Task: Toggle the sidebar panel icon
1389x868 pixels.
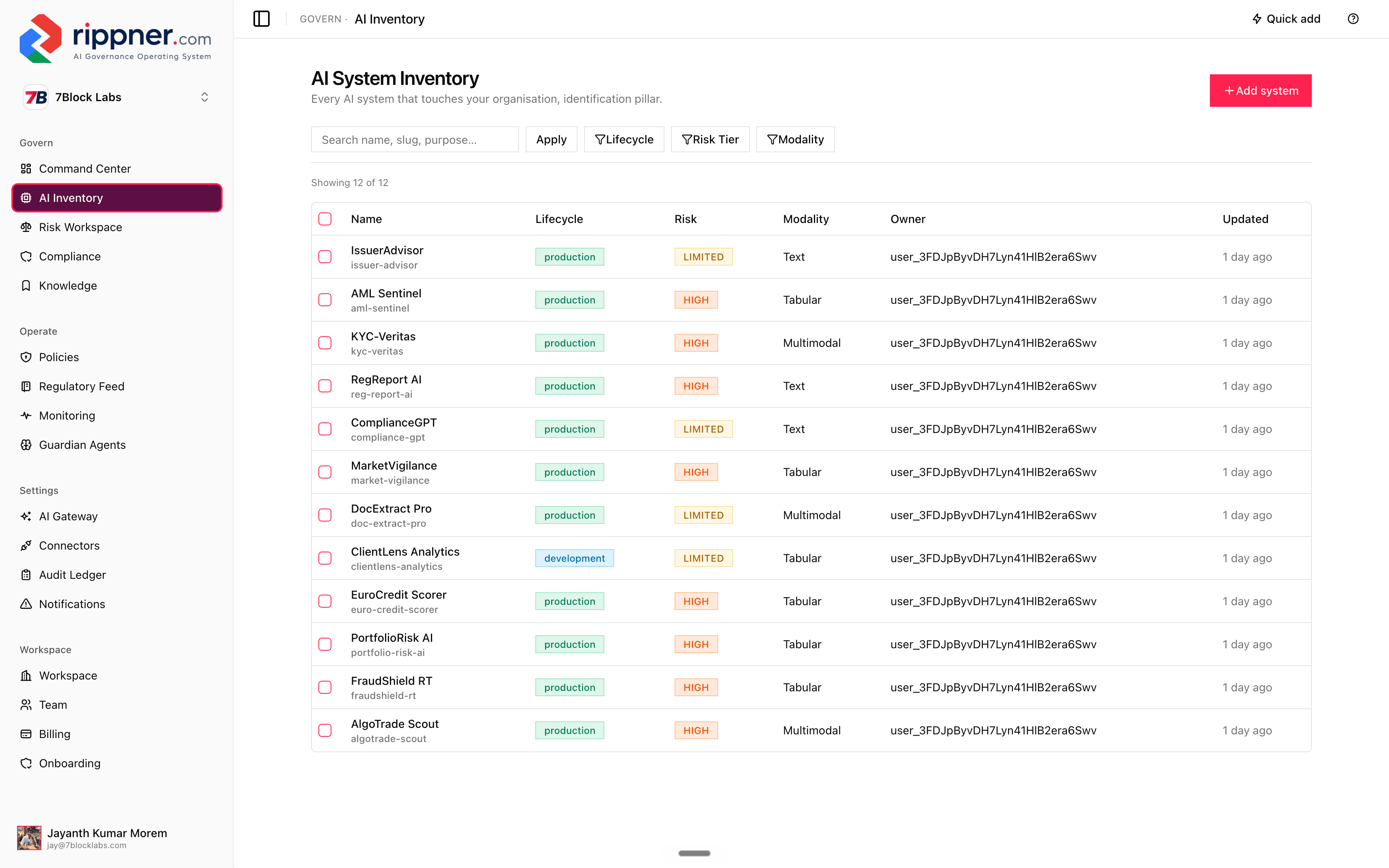Action: coord(261,19)
